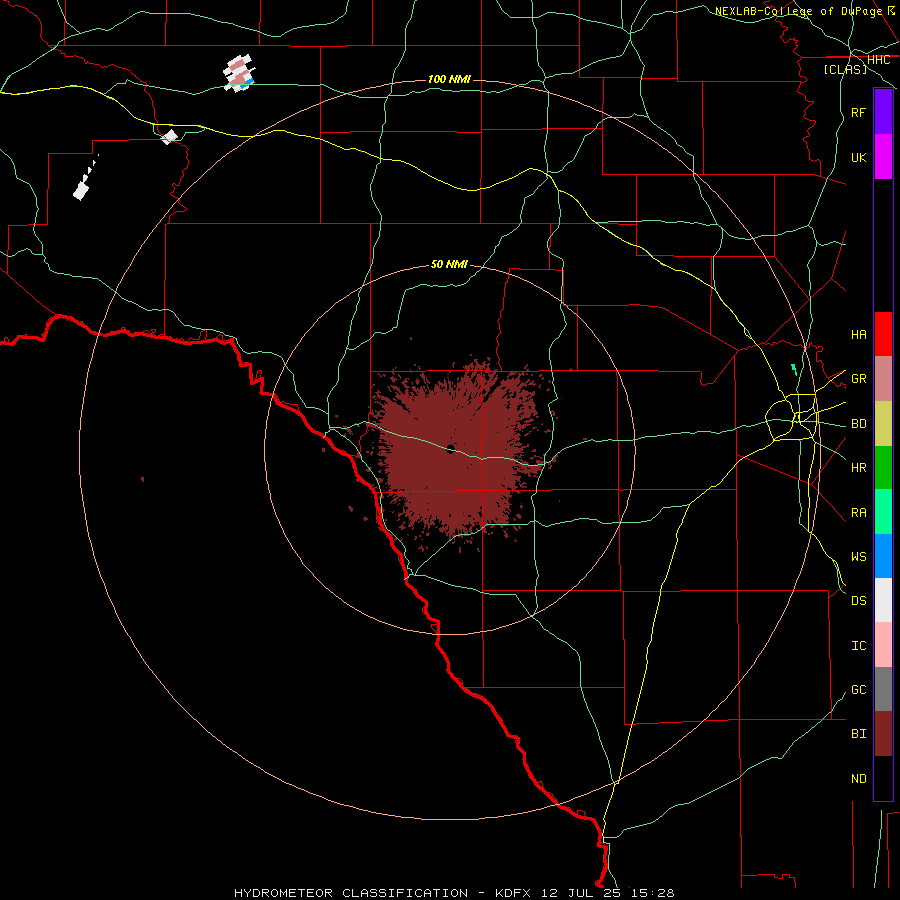Click the GC gray legend swatch
Screen dimensions: 900x900
(883, 689)
